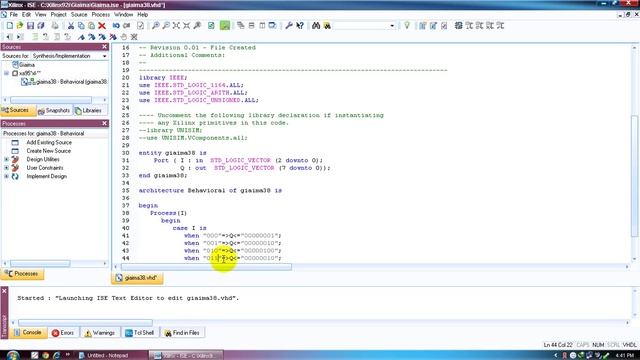Save the file with the floppy icon

pos(30,26)
